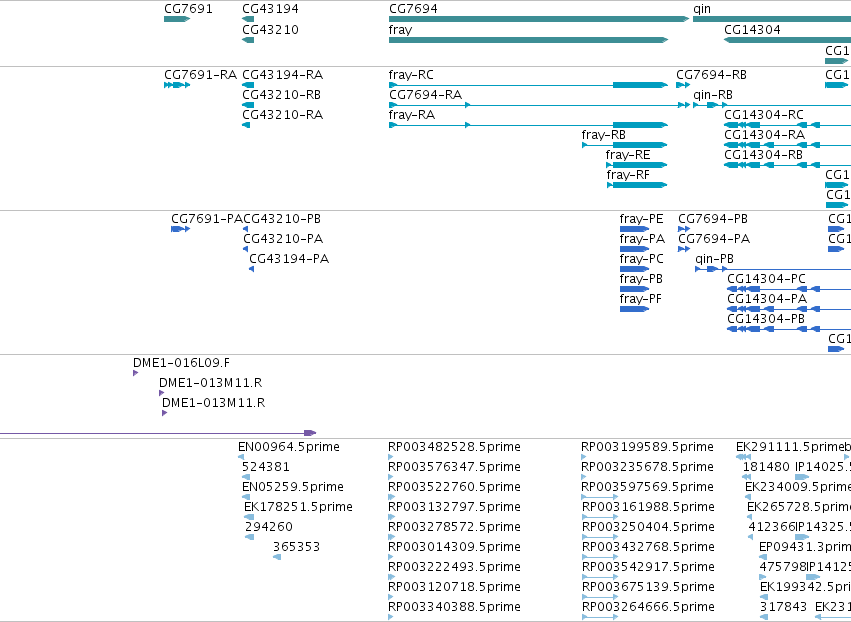Click protein CG14304-PA
This screenshot has height=622, width=851.
click(x=767, y=299)
